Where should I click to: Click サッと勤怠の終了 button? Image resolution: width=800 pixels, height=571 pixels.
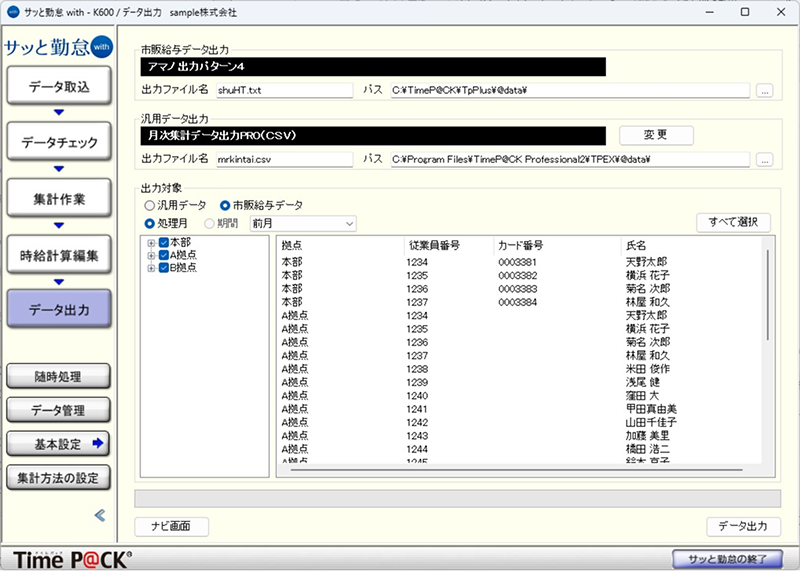[727, 559]
